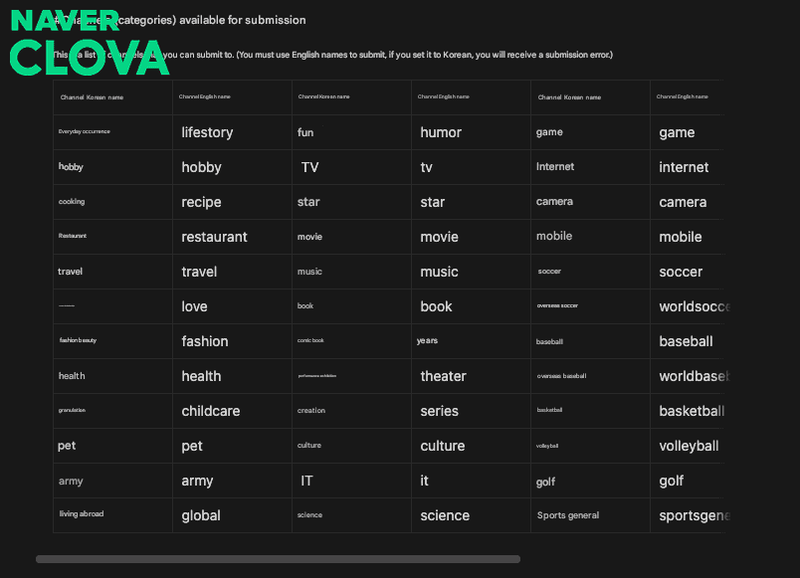Click the last 'Channel English name' column header
Image resolution: width=800 pixels, height=578 pixels.
coord(688,97)
